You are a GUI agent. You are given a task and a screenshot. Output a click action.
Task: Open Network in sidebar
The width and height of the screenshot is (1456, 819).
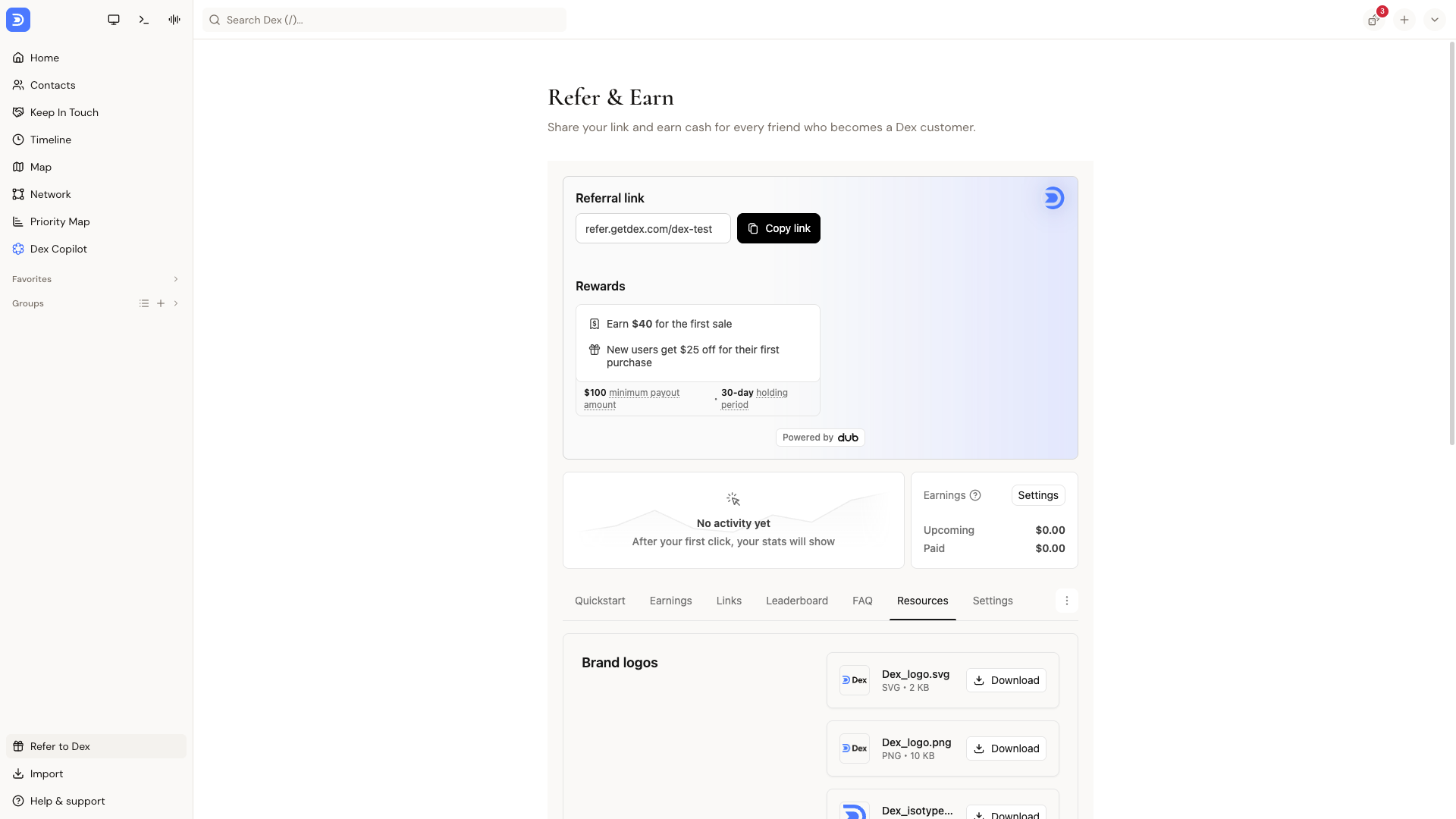[96, 194]
